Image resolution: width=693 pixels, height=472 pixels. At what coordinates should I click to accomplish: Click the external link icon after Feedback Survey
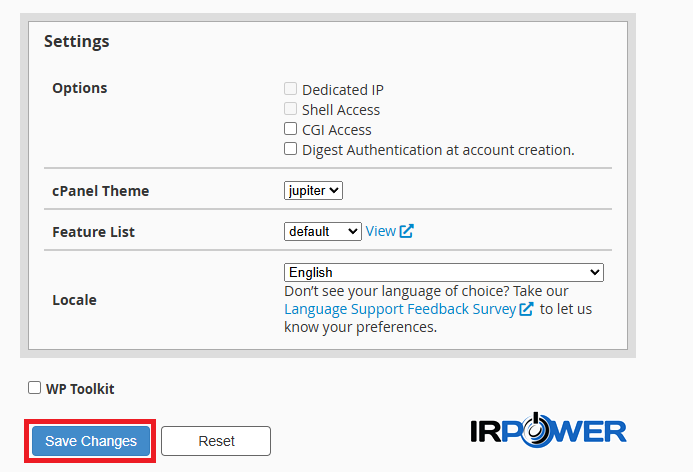coord(526,309)
